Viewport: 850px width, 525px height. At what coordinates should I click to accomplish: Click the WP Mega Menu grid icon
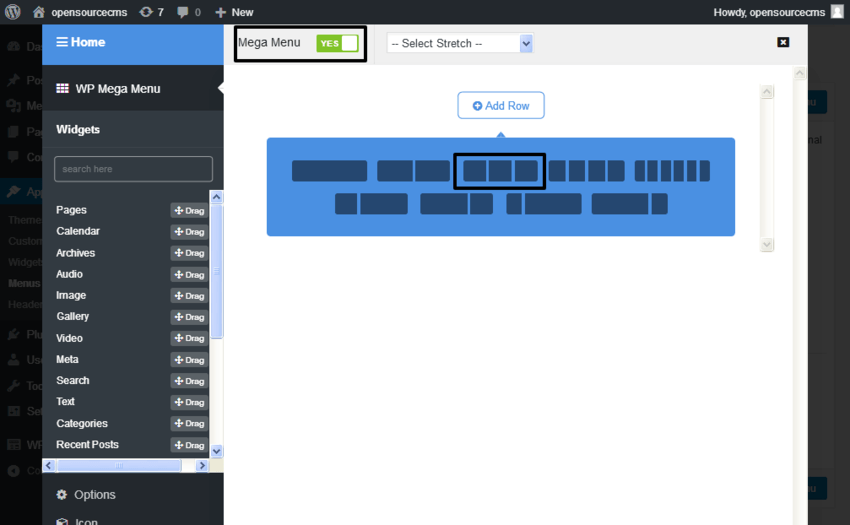pos(62,88)
